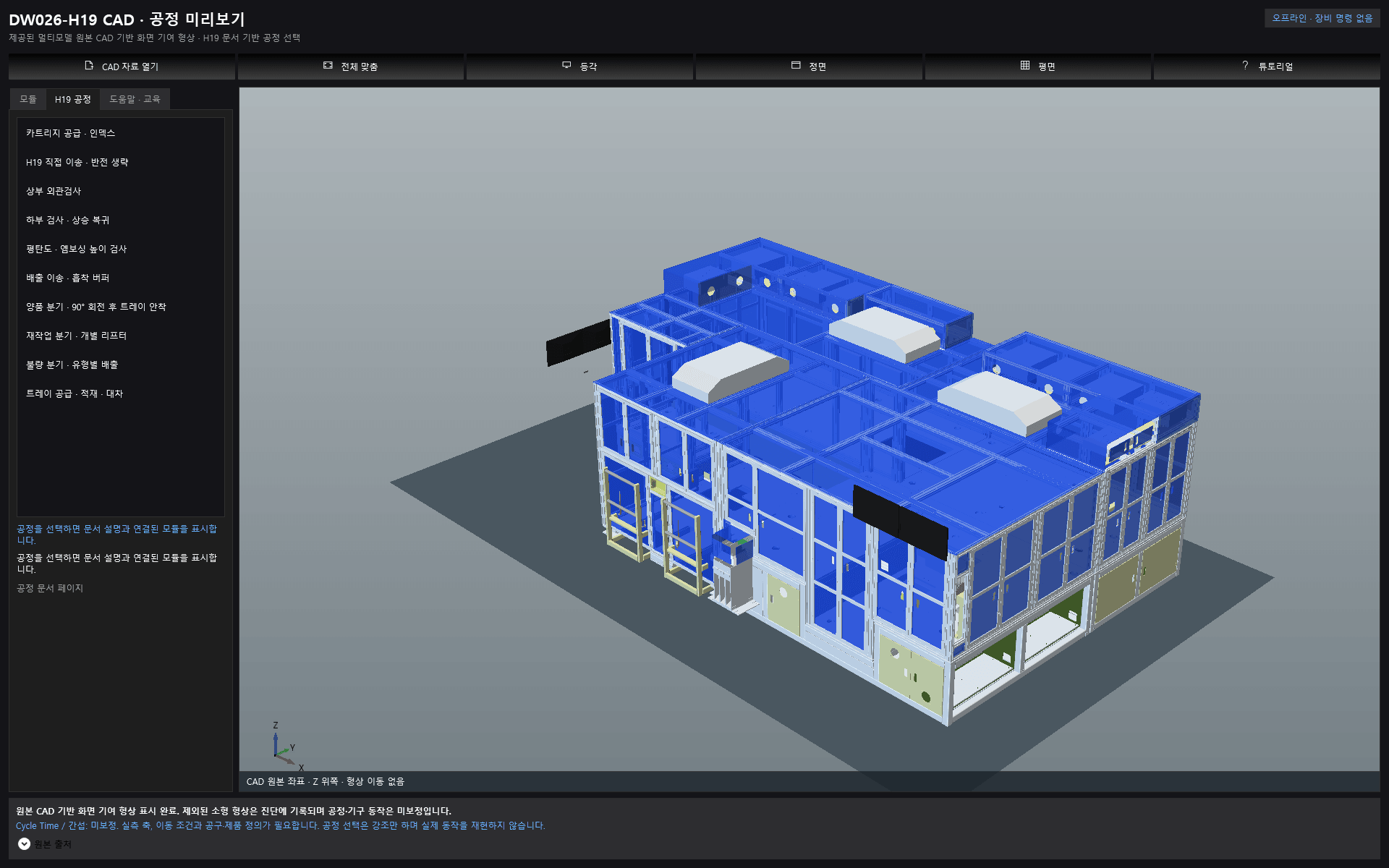
Task: Open the 도움말 · 교육 tab
Action: (135, 99)
